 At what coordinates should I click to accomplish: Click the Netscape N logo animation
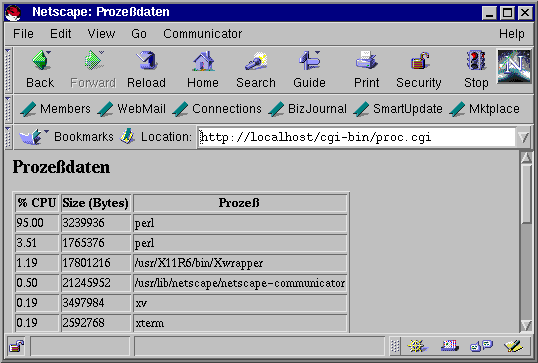click(514, 67)
